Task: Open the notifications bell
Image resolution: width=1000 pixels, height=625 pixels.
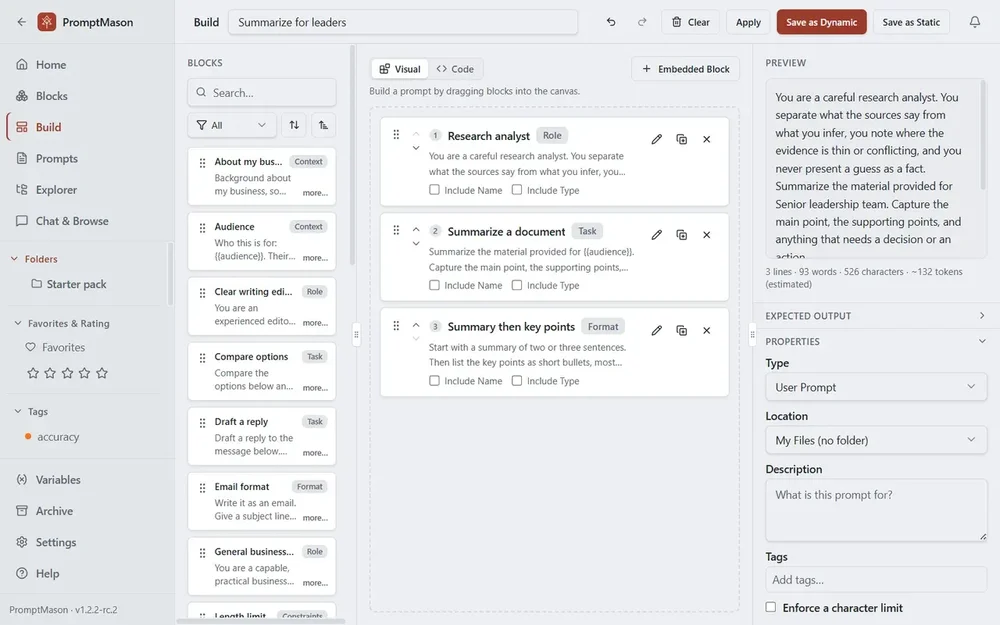Action: point(974,22)
